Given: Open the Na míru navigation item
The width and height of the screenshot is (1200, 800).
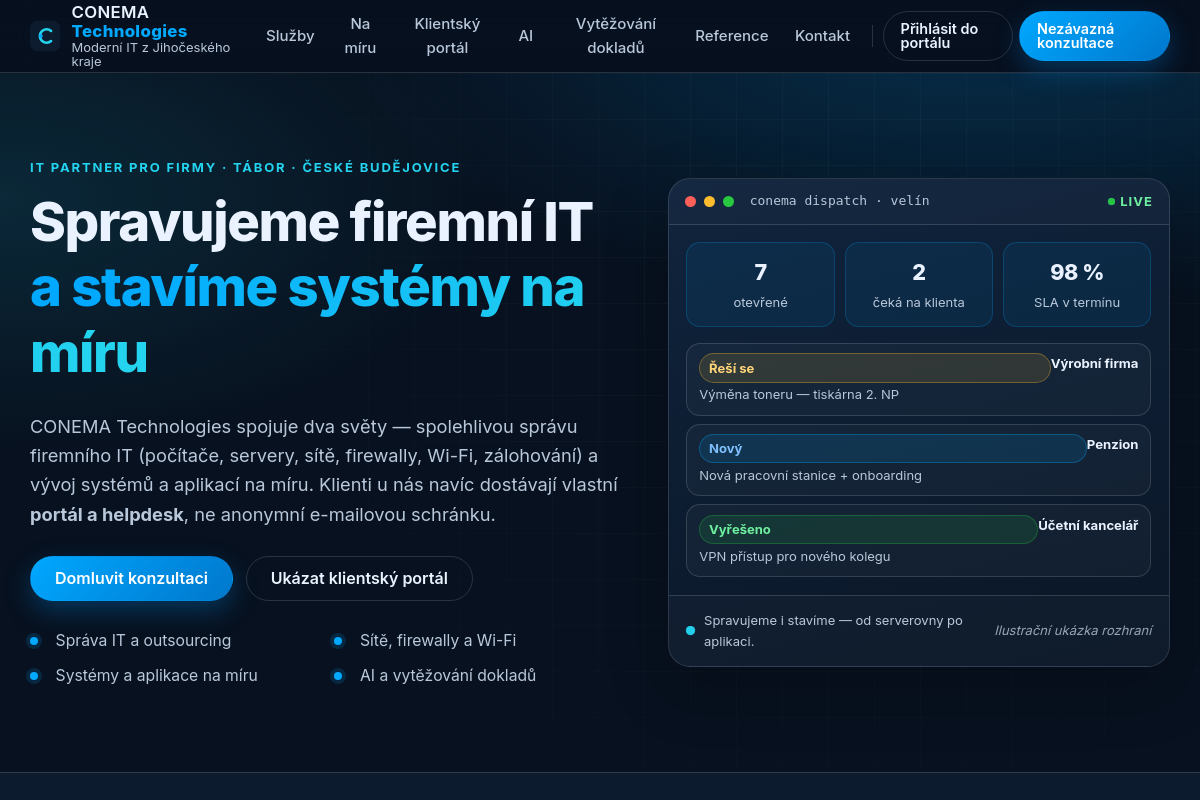Looking at the screenshot, I should click(360, 36).
